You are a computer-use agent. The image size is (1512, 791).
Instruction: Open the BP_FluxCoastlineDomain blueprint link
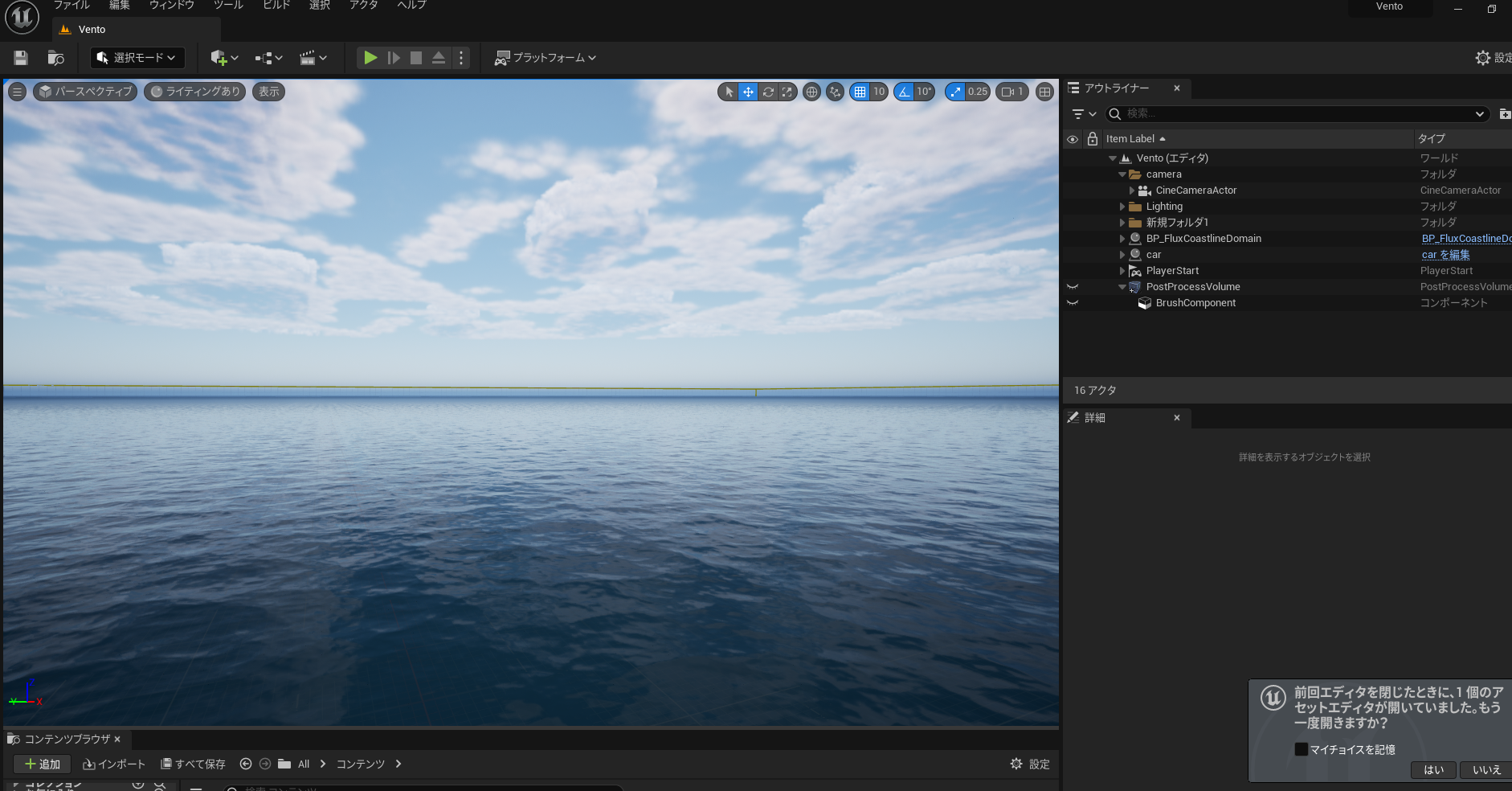(1466, 239)
